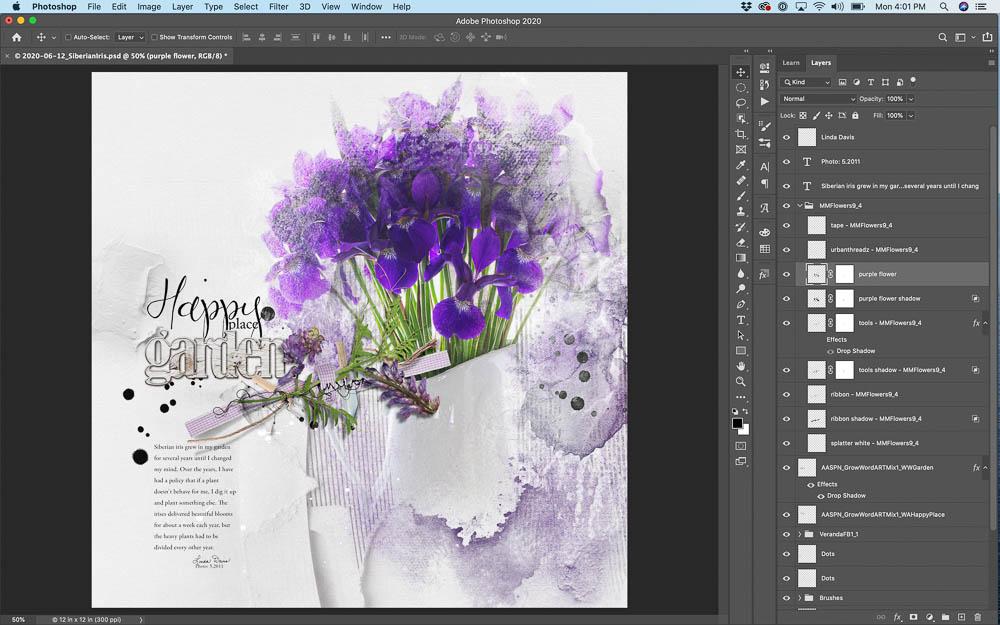Switch to the Learn tab
The image size is (1000, 625).
[791, 62]
